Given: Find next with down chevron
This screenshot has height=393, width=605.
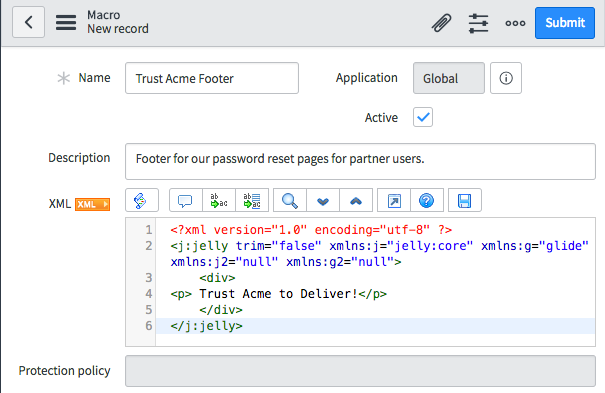Looking at the screenshot, I should tap(323, 200).
